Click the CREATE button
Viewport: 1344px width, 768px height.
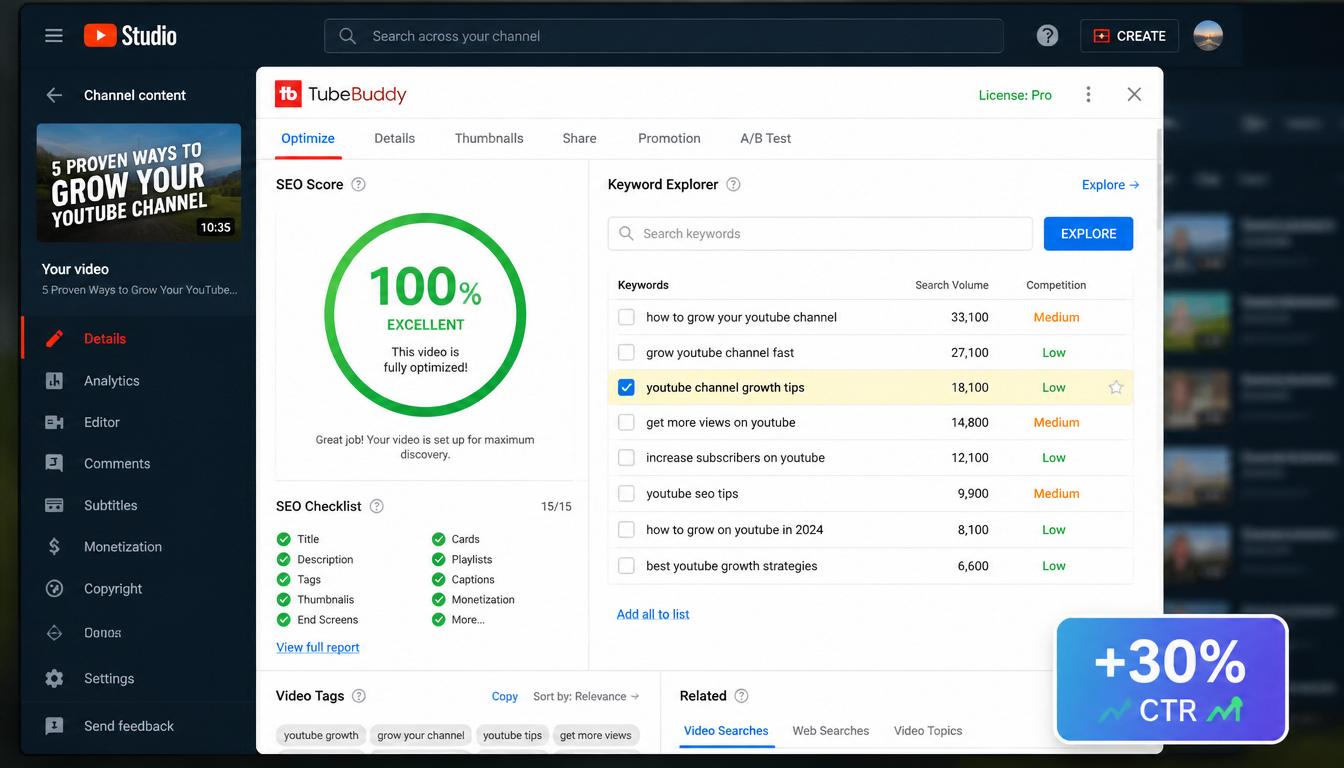[1129, 36]
